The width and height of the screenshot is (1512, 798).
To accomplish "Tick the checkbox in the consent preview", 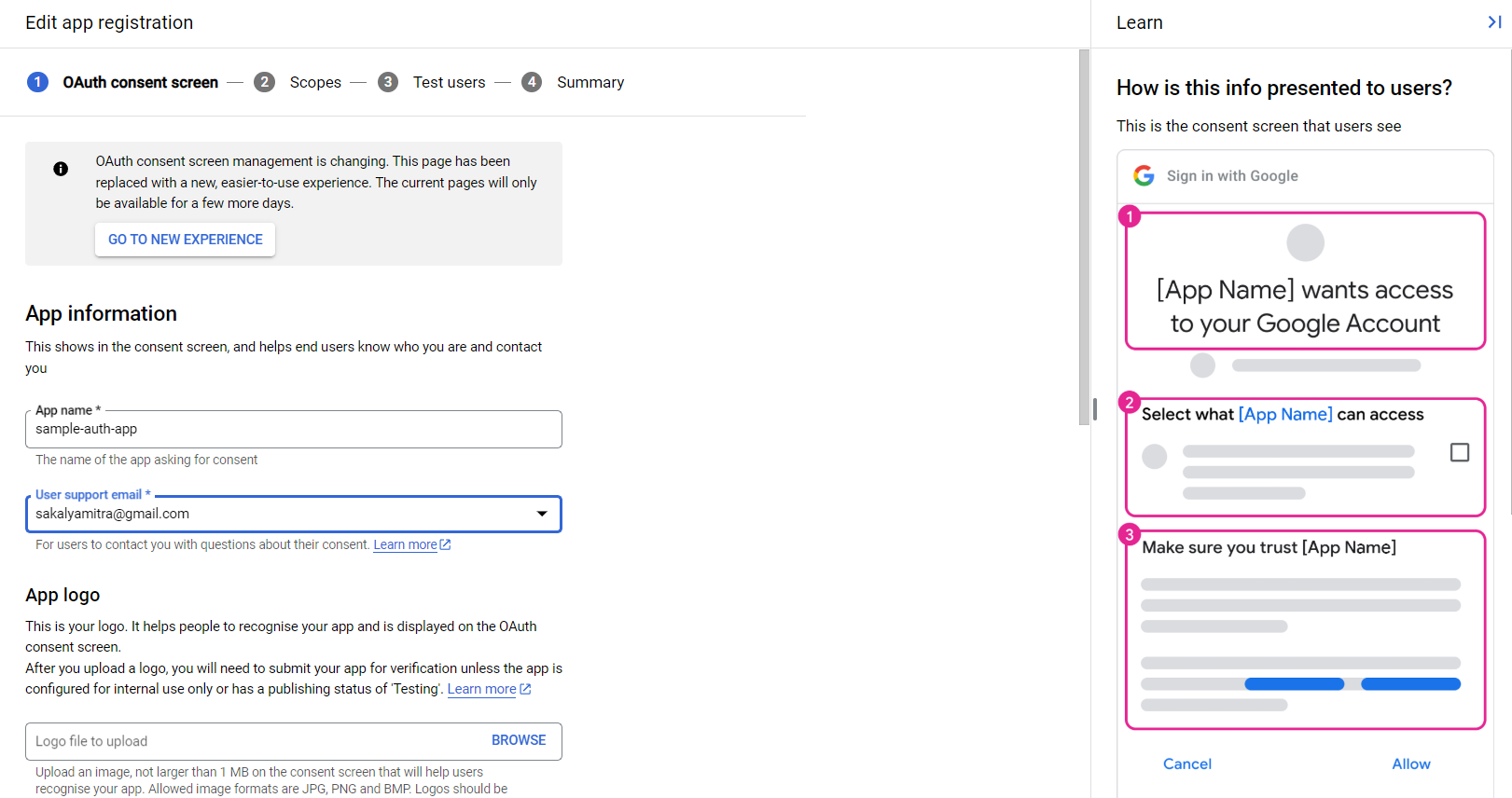I will [1460, 452].
